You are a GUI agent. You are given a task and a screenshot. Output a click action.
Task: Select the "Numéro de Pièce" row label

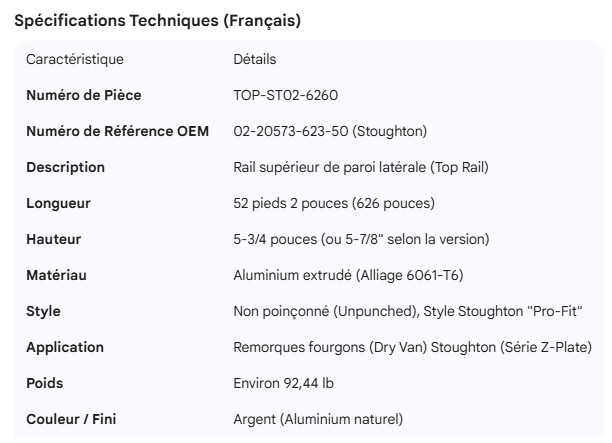pos(83,96)
